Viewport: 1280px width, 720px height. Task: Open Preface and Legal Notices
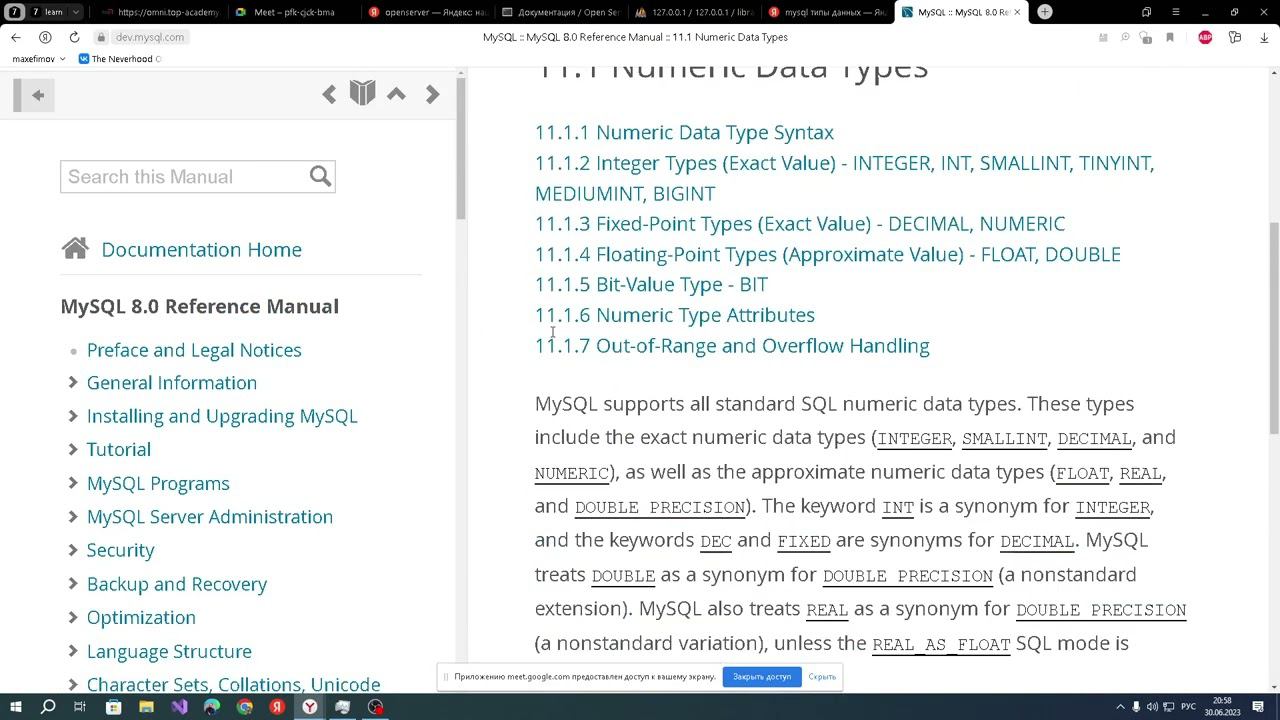[x=194, y=350]
